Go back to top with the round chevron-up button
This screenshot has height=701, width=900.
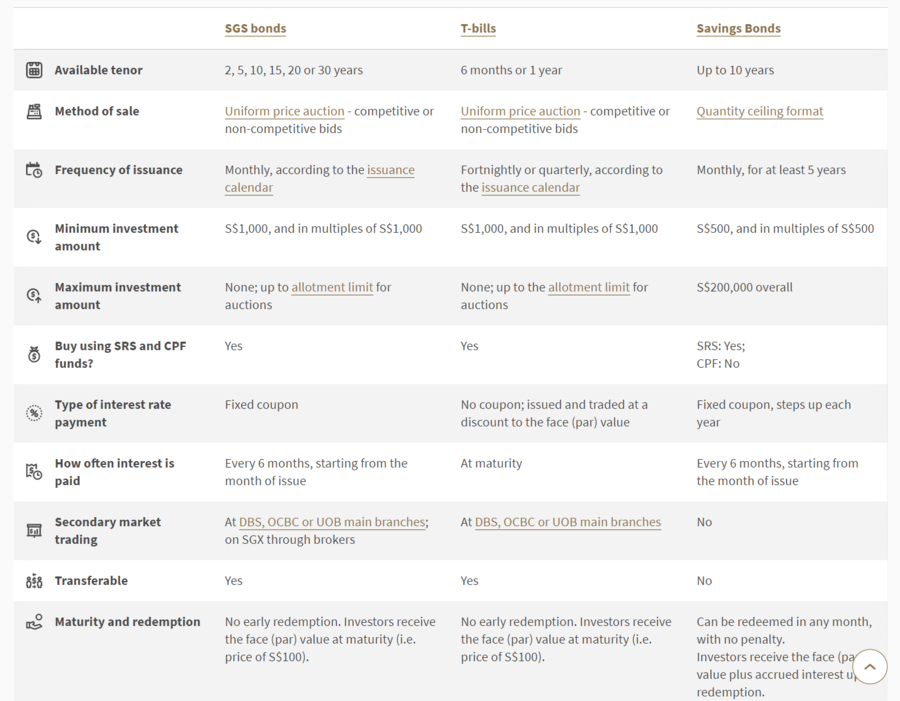870,667
